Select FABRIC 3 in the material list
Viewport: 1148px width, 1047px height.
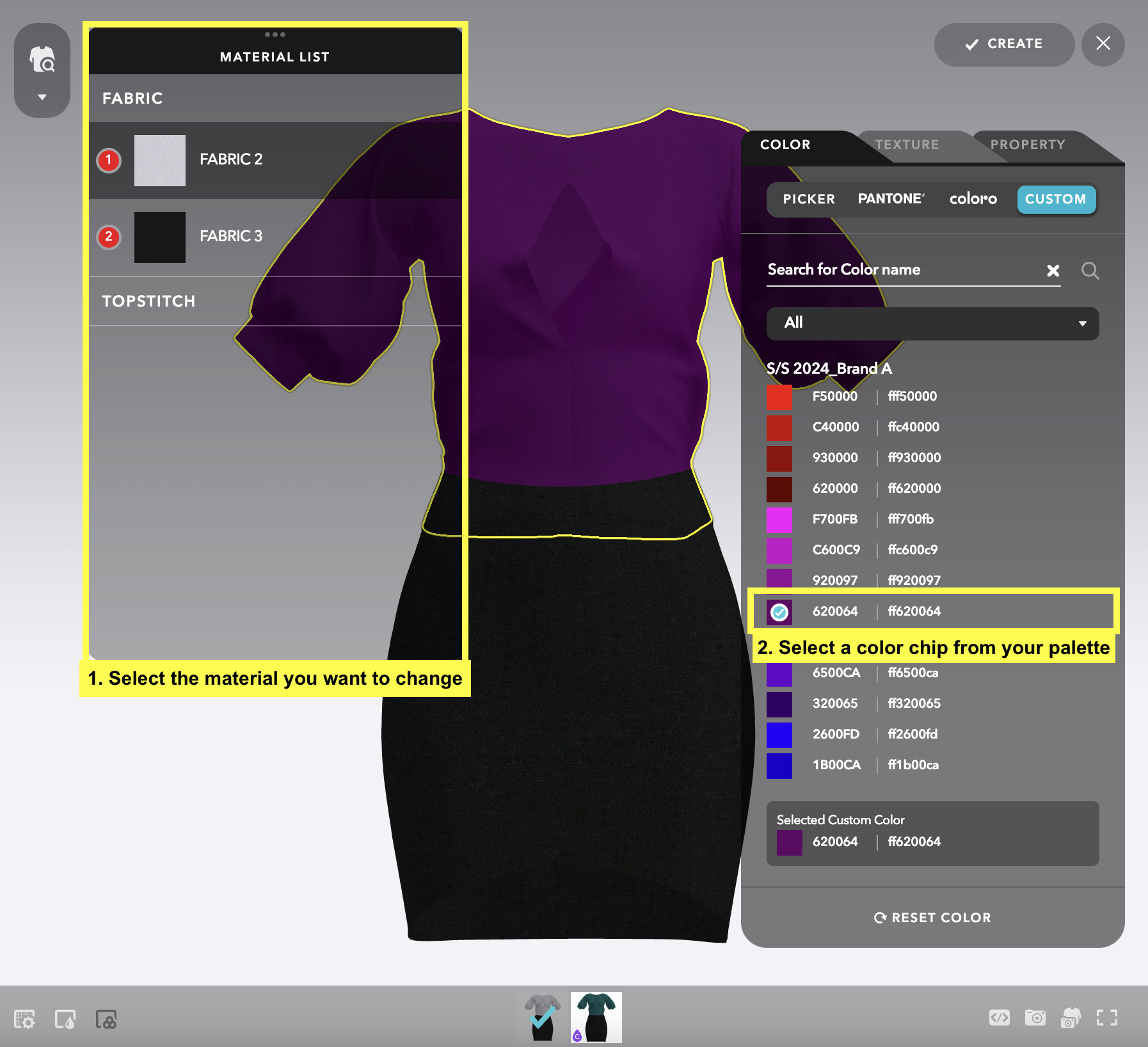pyautogui.click(x=275, y=237)
